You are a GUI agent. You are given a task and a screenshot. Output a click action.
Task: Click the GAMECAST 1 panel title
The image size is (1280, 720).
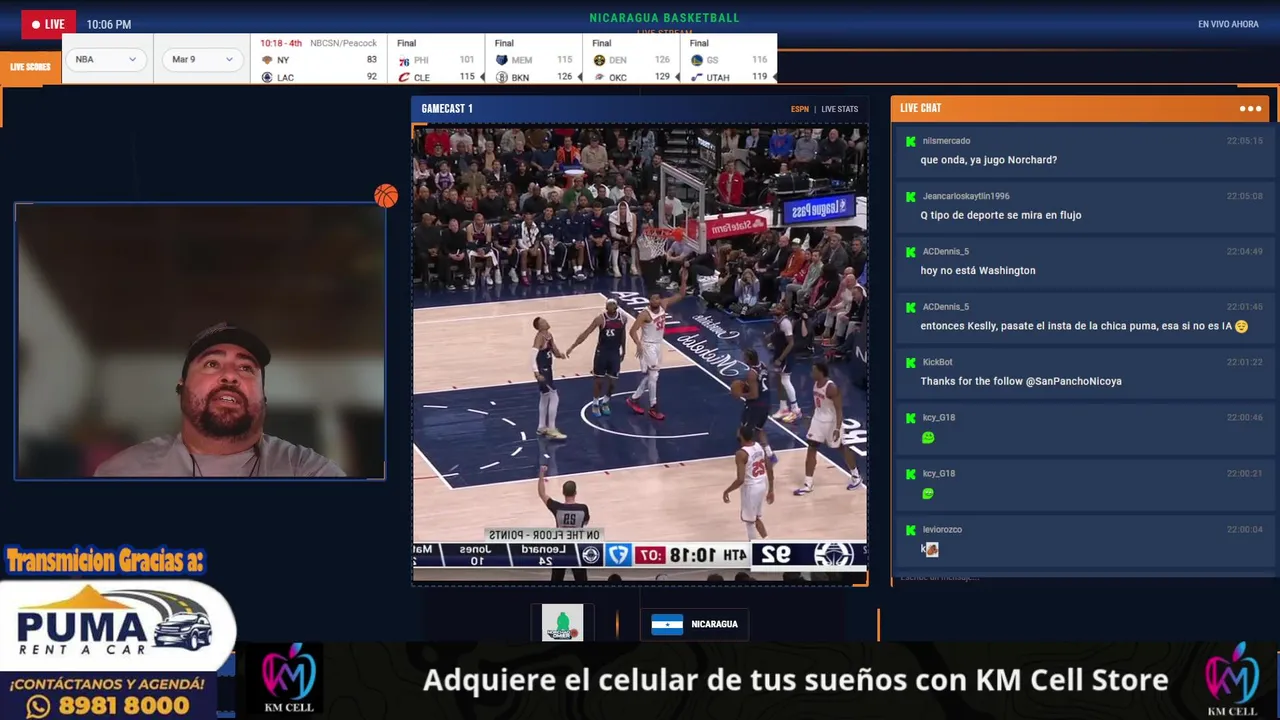pyautogui.click(x=447, y=108)
